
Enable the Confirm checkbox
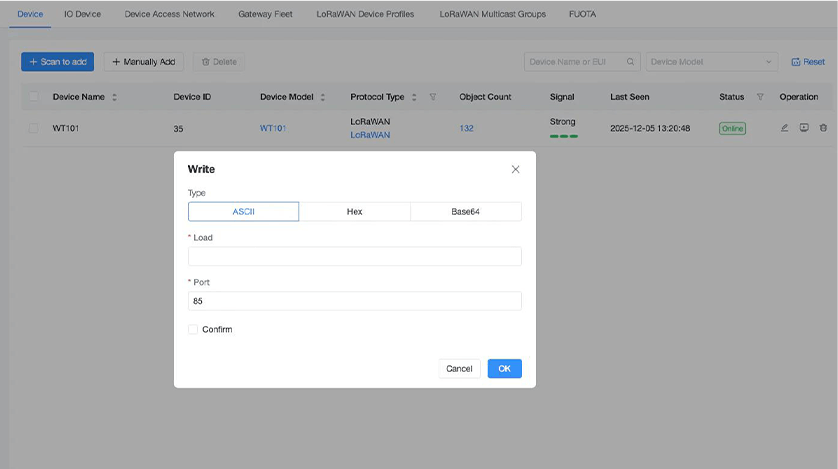click(x=193, y=329)
